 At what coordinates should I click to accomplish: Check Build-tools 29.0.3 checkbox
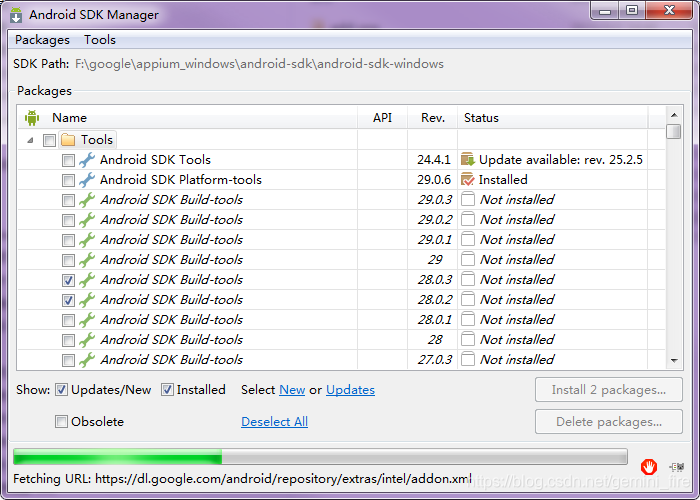click(x=68, y=200)
